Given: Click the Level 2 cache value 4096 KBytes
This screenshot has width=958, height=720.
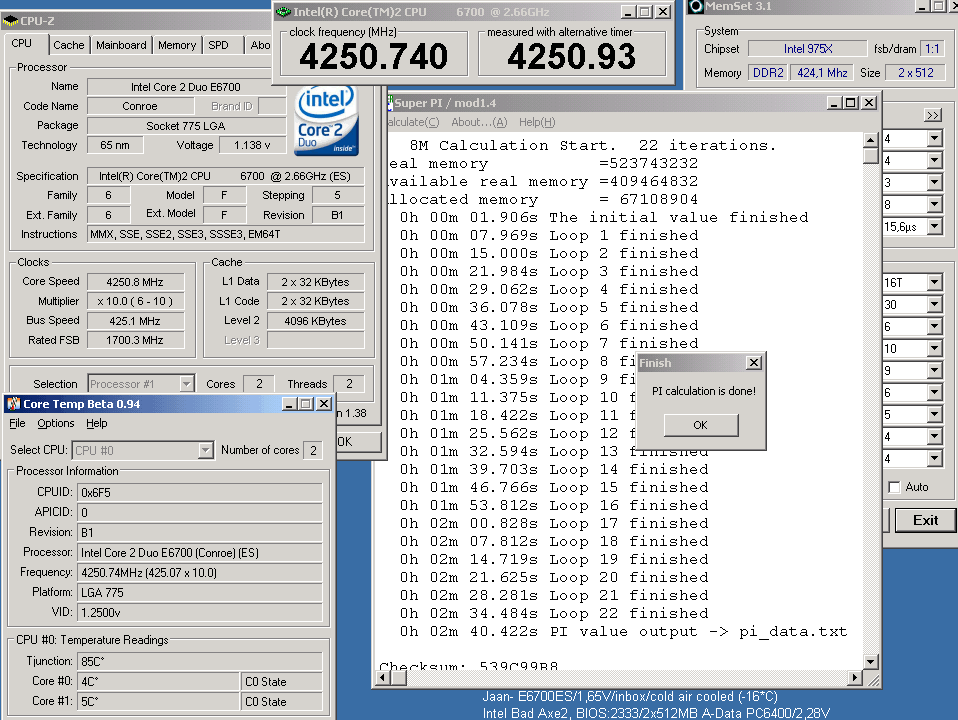Looking at the screenshot, I should [x=316, y=321].
